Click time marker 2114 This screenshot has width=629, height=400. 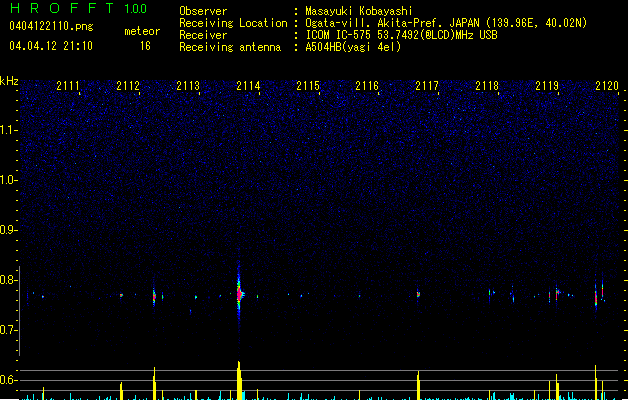tap(248, 86)
